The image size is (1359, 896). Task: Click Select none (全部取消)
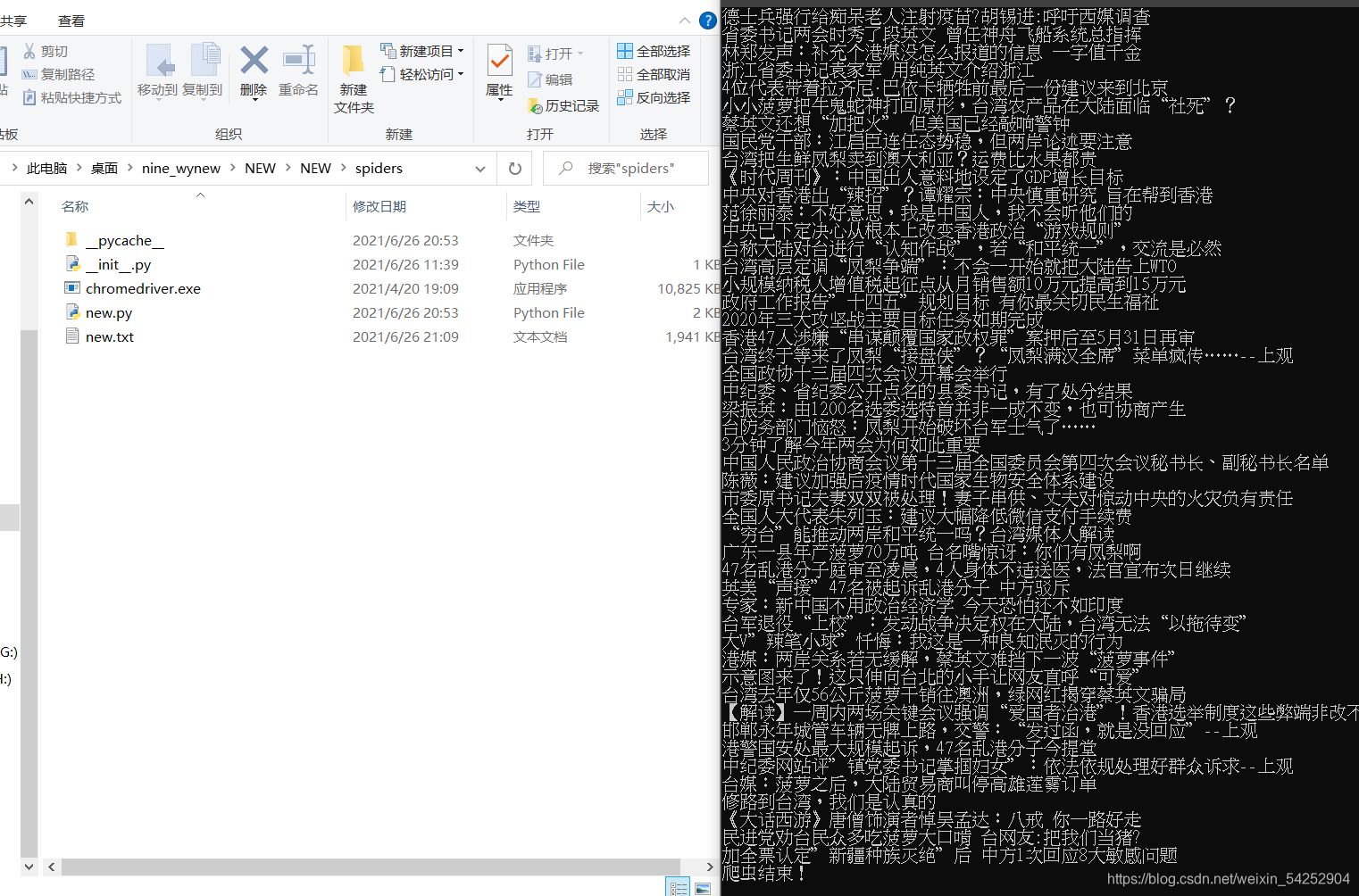[654, 74]
